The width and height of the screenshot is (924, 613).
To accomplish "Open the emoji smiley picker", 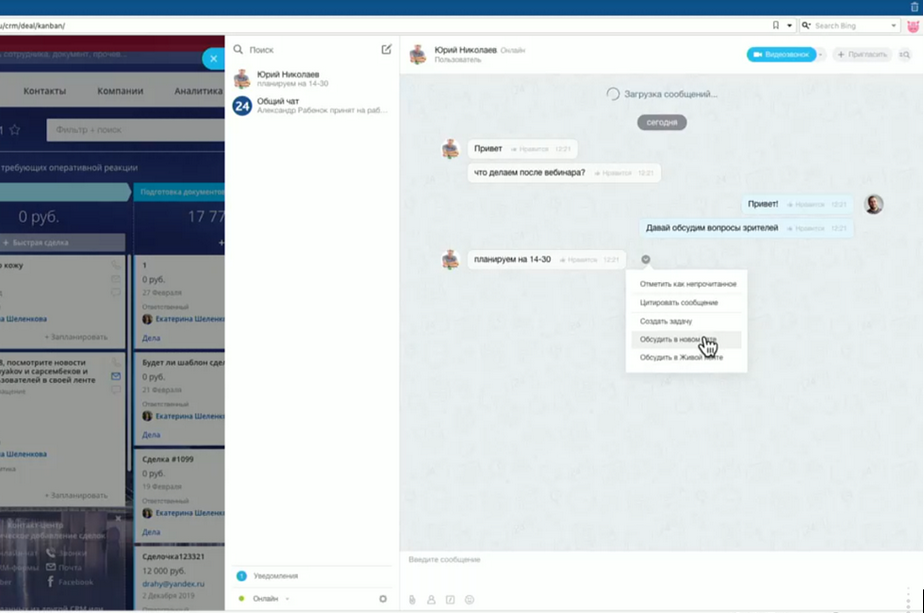I will tap(469, 599).
